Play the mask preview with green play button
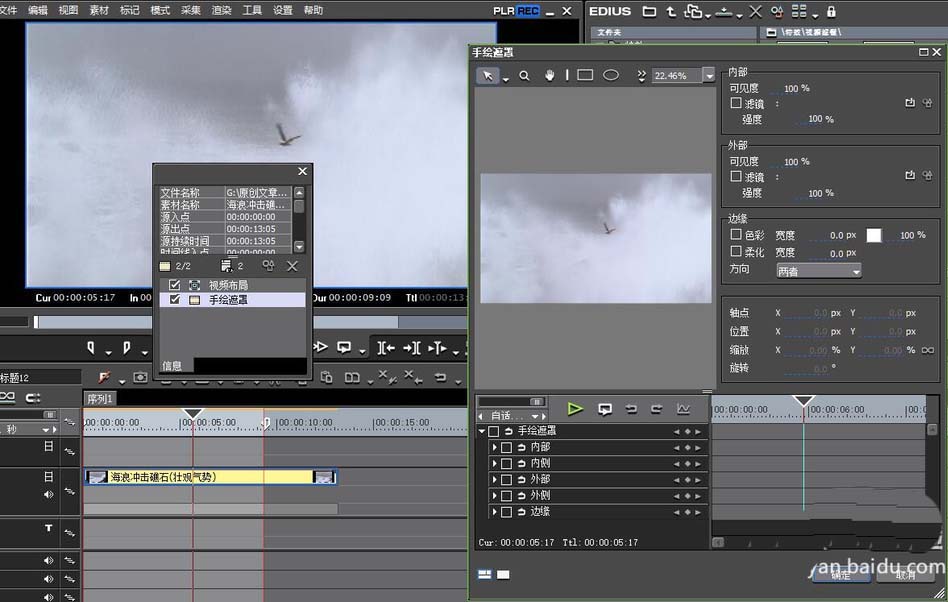948x602 pixels. point(575,409)
